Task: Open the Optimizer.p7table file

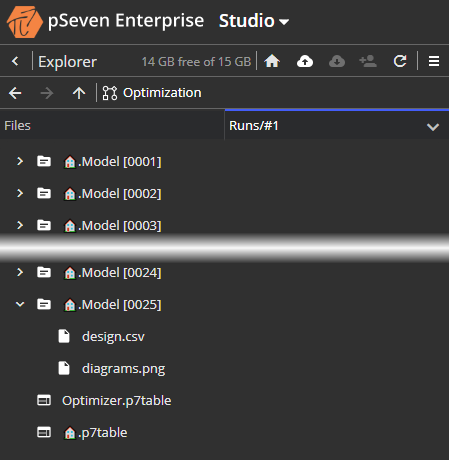Action: click(x=116, y=400)
